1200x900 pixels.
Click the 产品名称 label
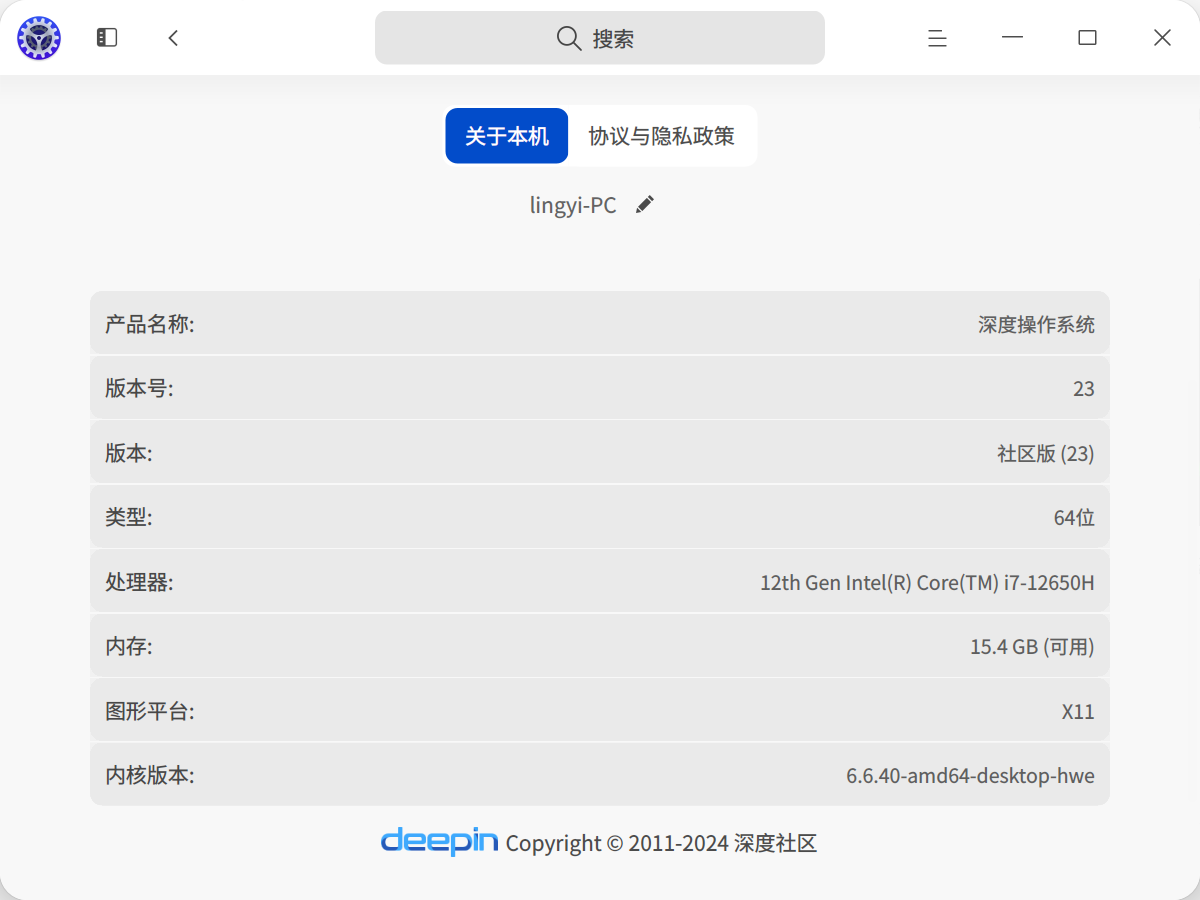pos(150,324)
